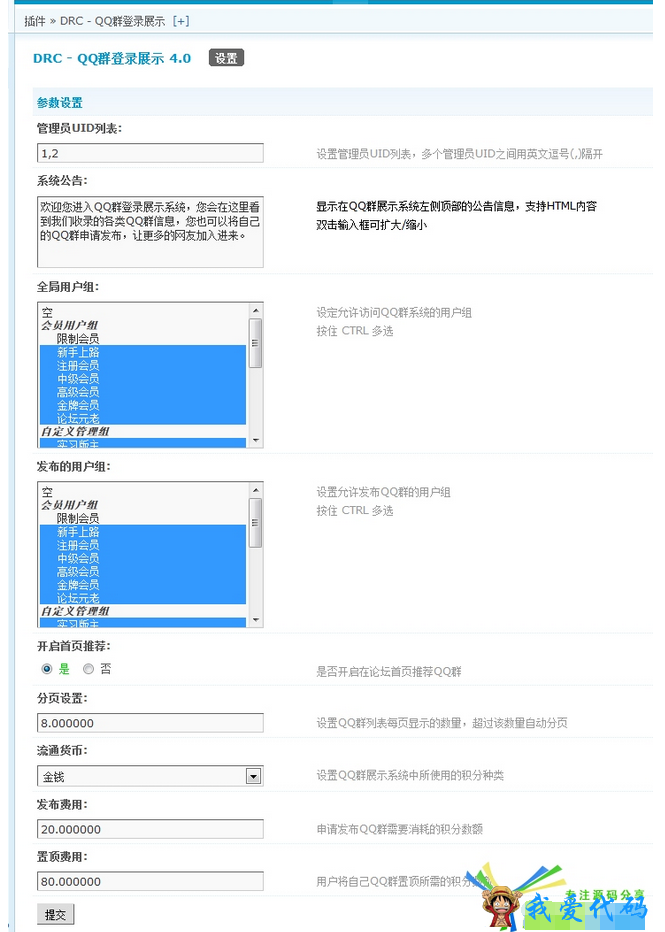Click up arrow of 全局用户组 scrollbar

256,310
